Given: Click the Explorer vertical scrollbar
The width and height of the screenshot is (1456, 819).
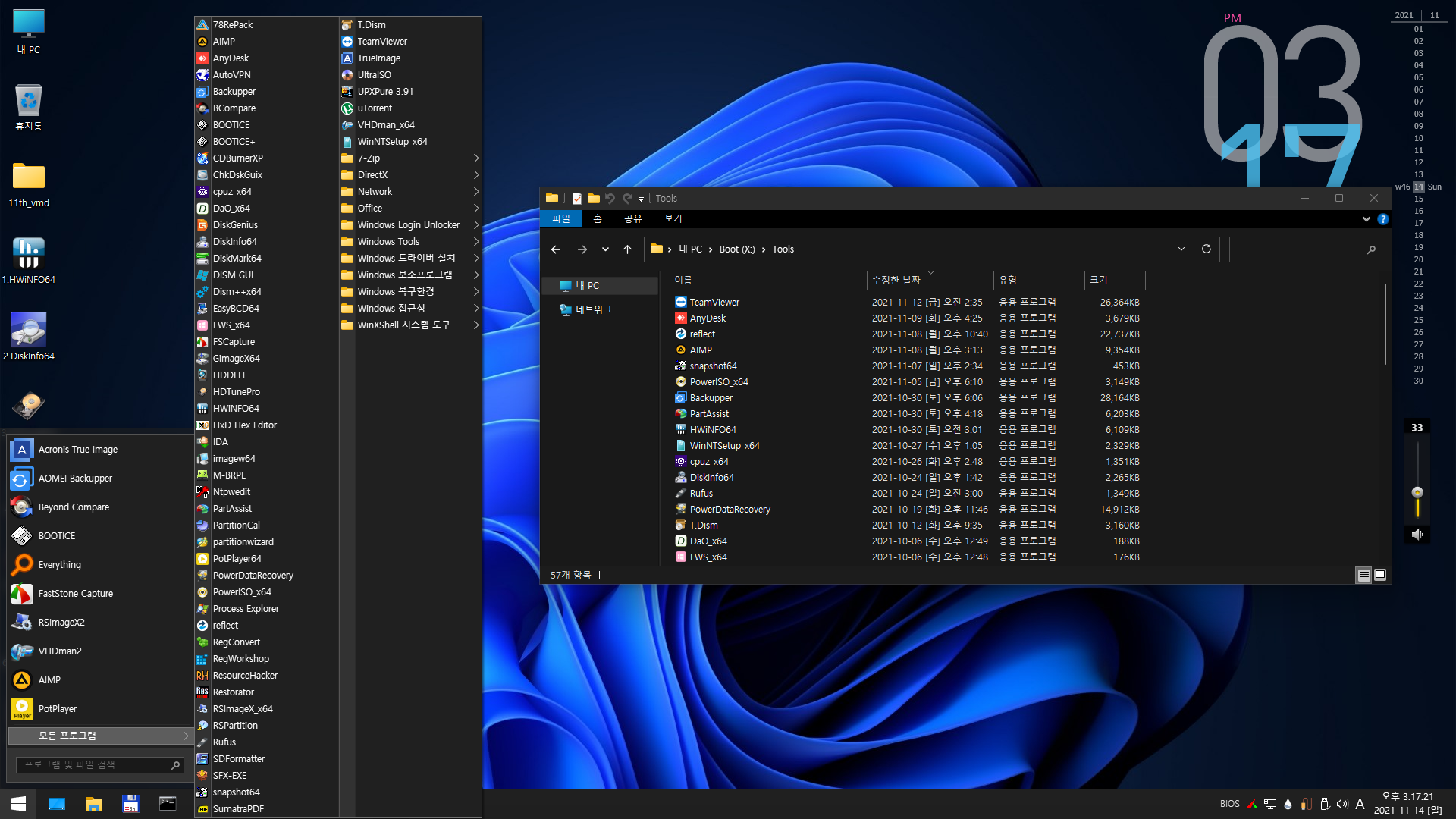Looking at the screenshot, I should 1385,324.
